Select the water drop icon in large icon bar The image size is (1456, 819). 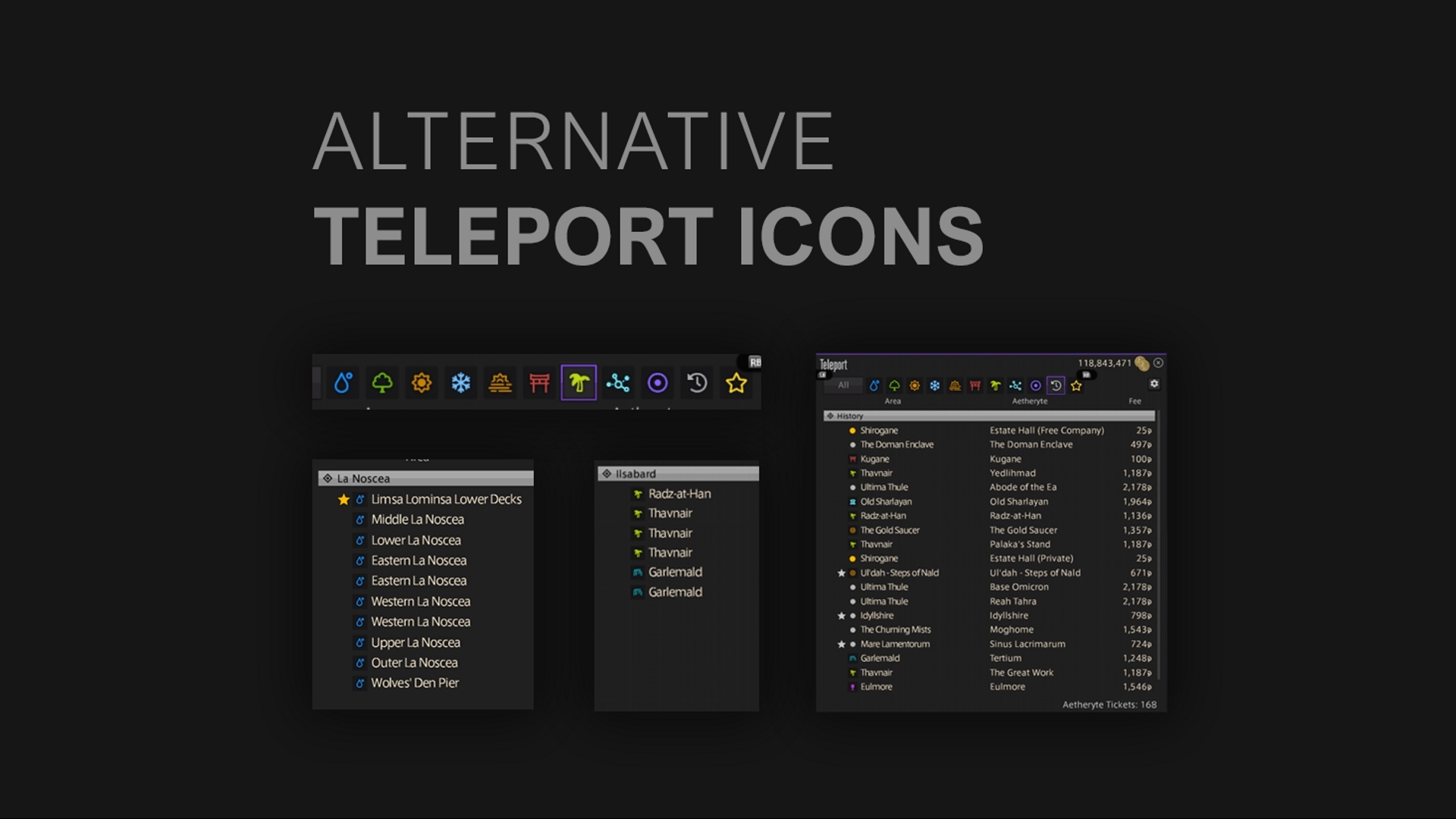point(343,383)
